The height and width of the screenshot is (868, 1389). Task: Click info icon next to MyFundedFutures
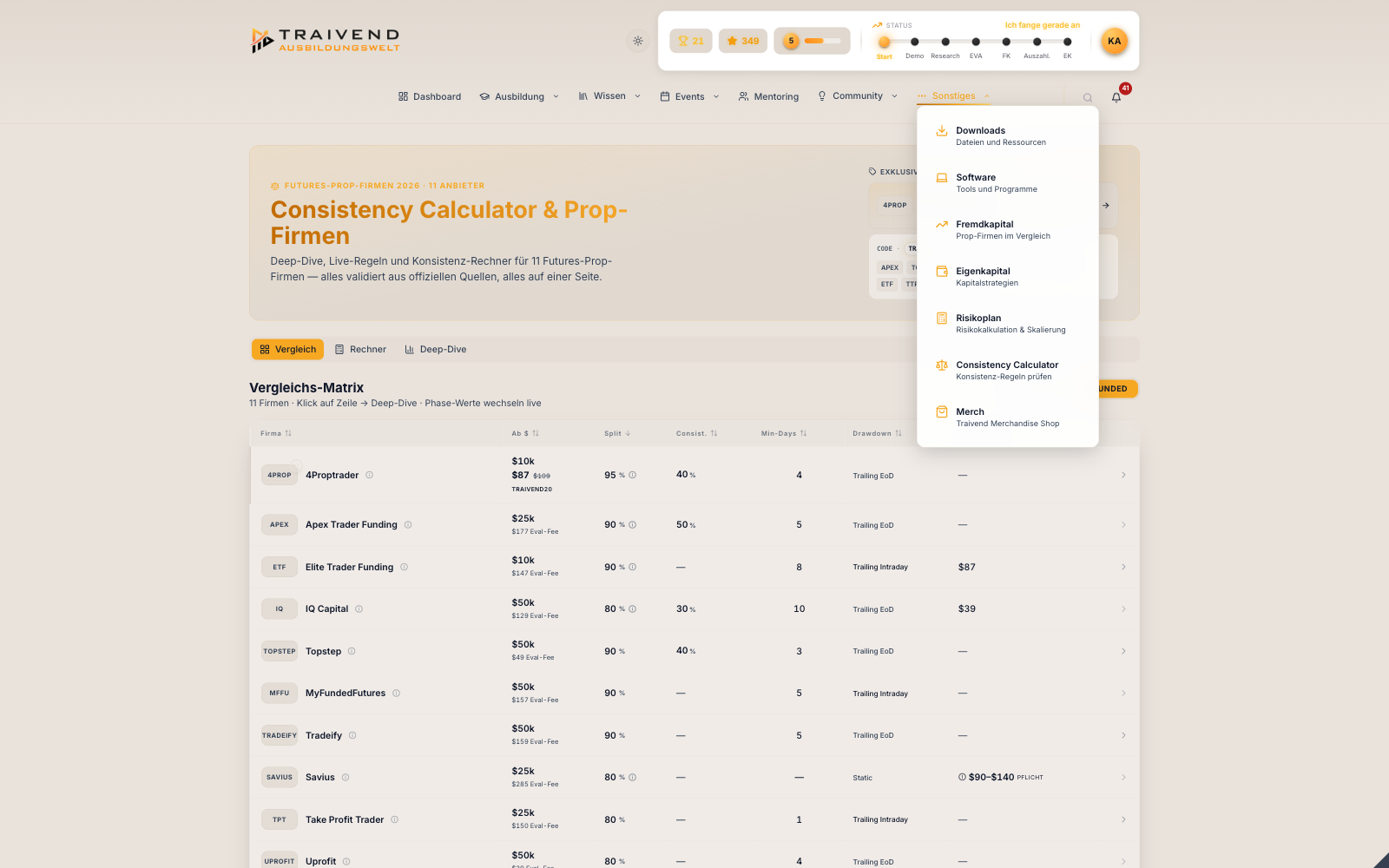pos(396,693)
